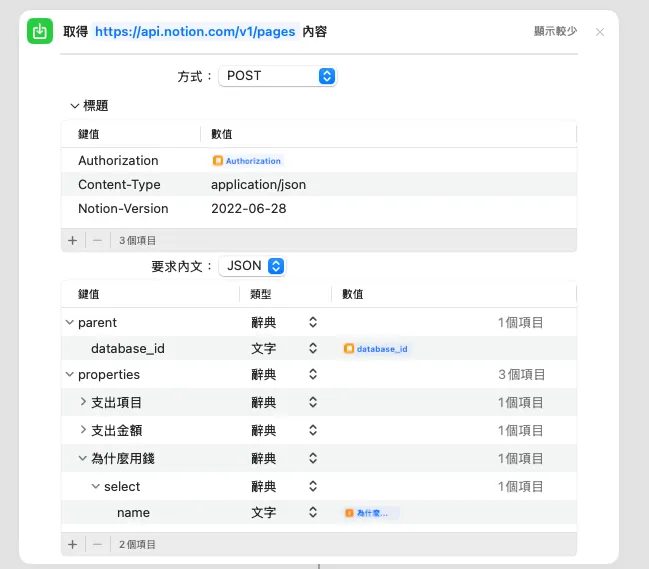The width and height of the screenshot is (649, 569).
Task: Open the 要求內文 JSON body type dropdown
Action: (x=252, y=266)
